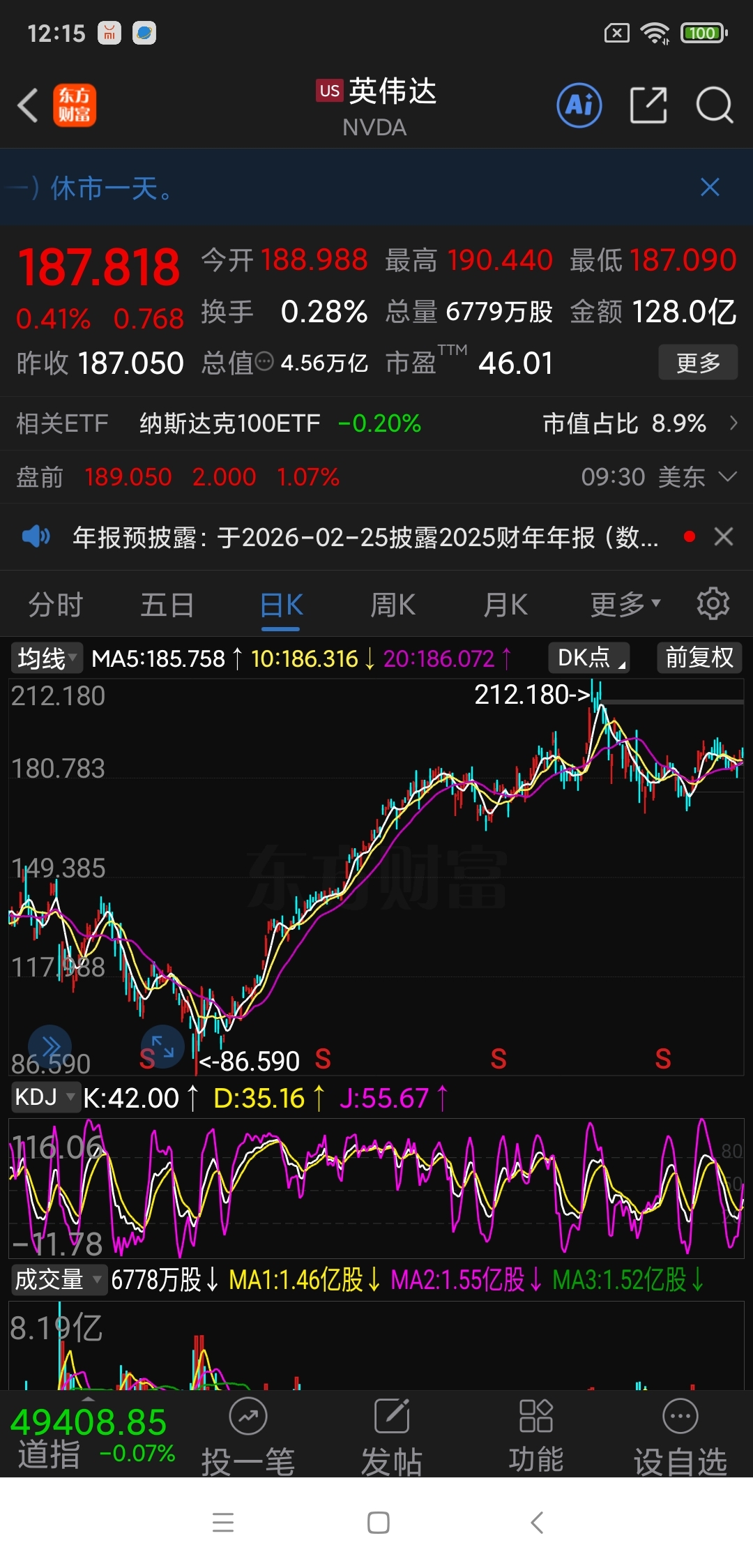The height and width of the screenshot is (1568, 753).
Task: Open the 均线 indicator dropdown
Action: click(x=46, y=658)
